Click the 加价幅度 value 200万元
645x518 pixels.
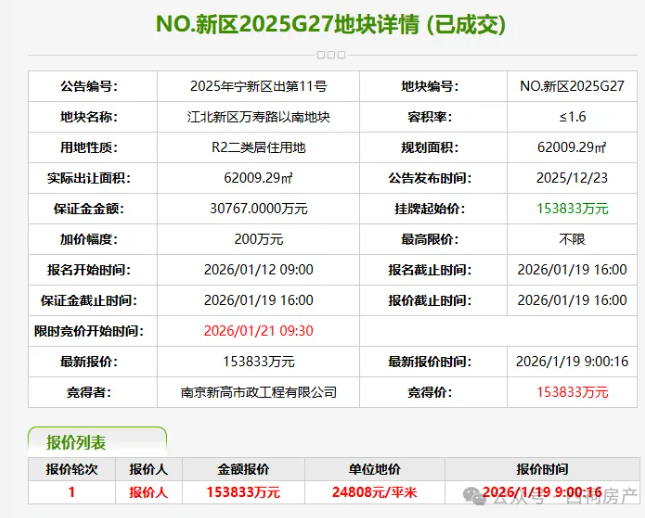click(x=258, y=239)
